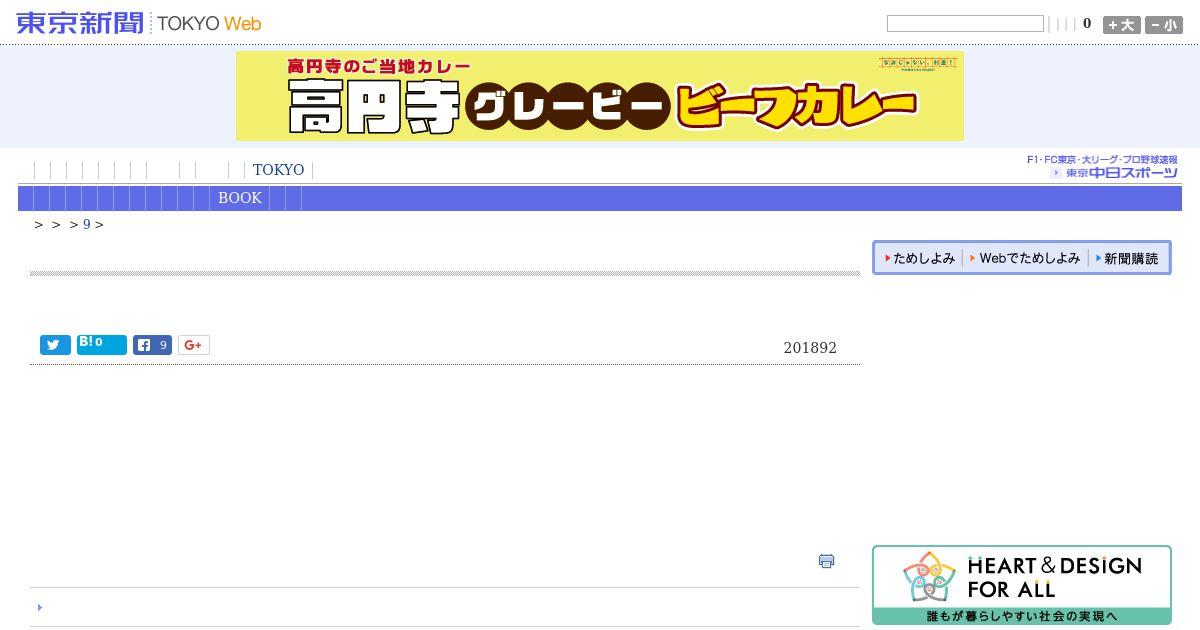
Task: Open the BOOK tab in blue bar
Action: tap(240, 198)
